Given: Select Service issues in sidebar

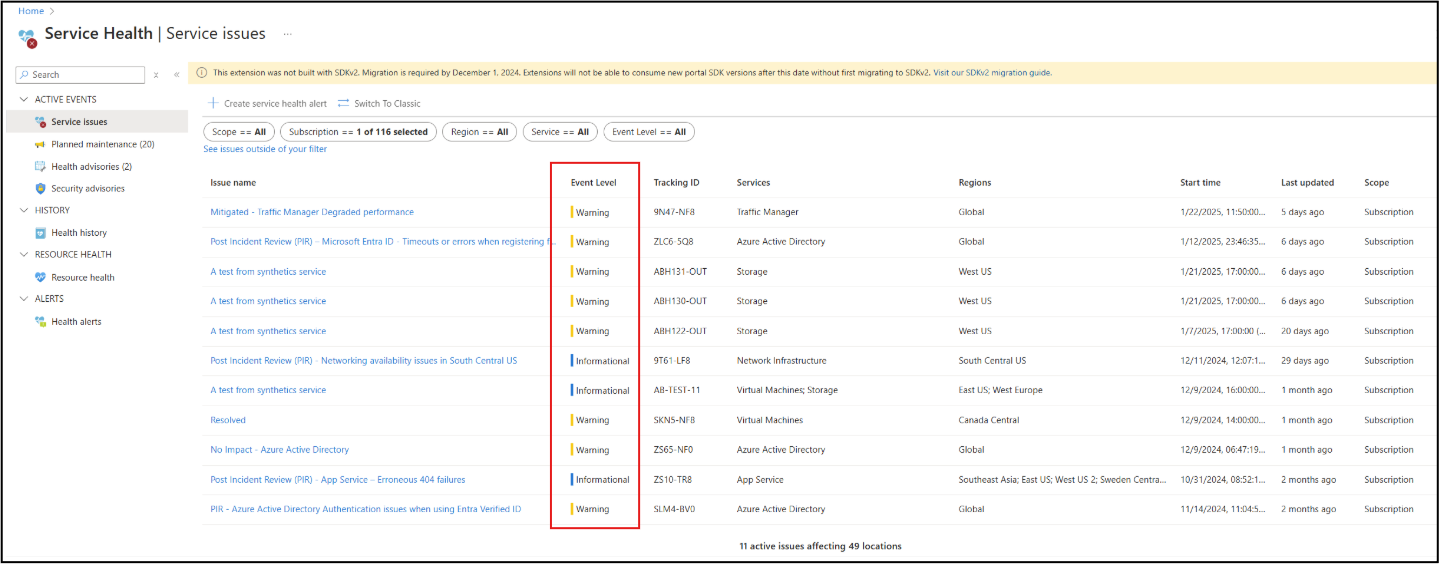Looking at the screenshot, I should pos(79,122).
